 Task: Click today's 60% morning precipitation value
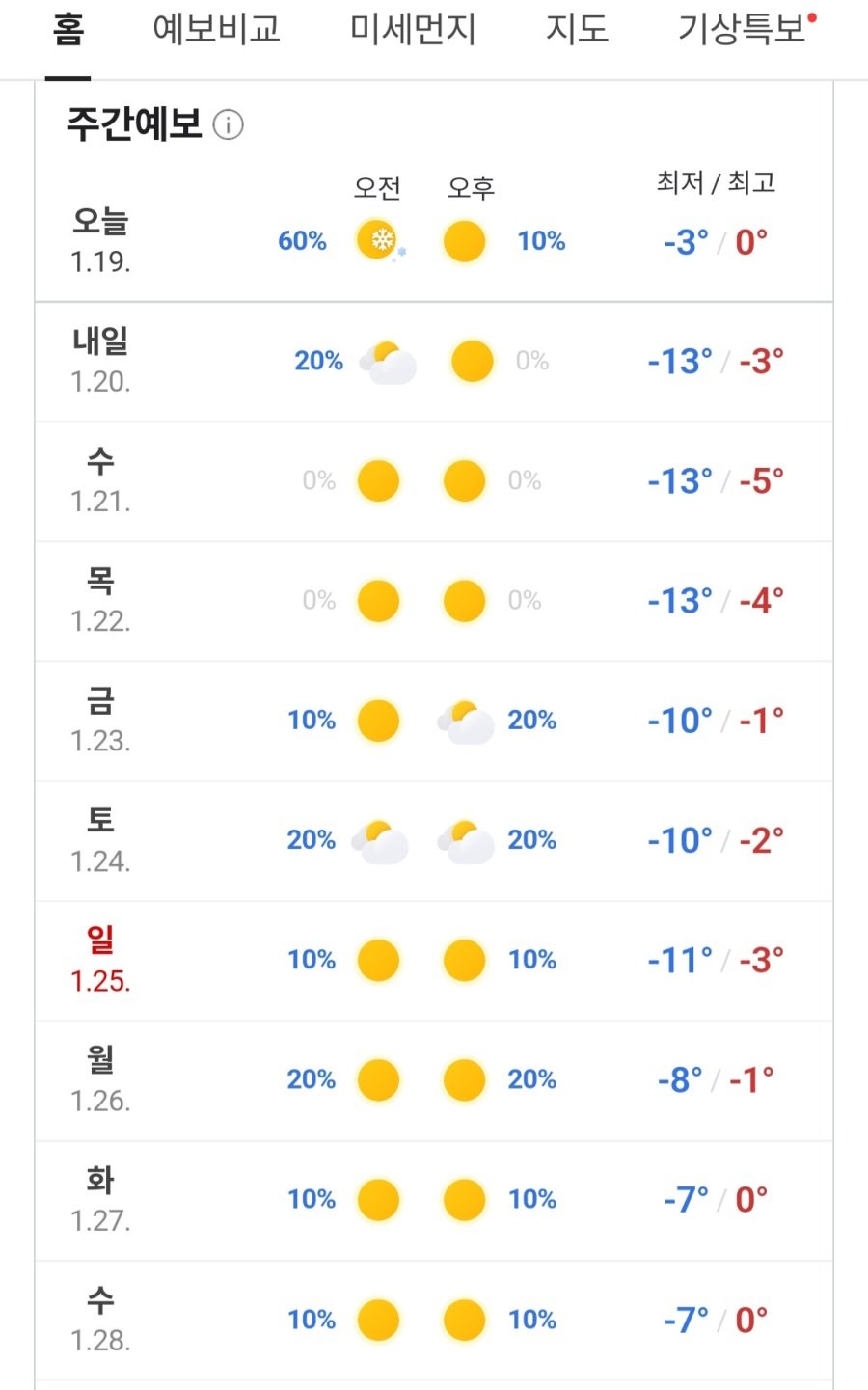(x=302, y=241)
